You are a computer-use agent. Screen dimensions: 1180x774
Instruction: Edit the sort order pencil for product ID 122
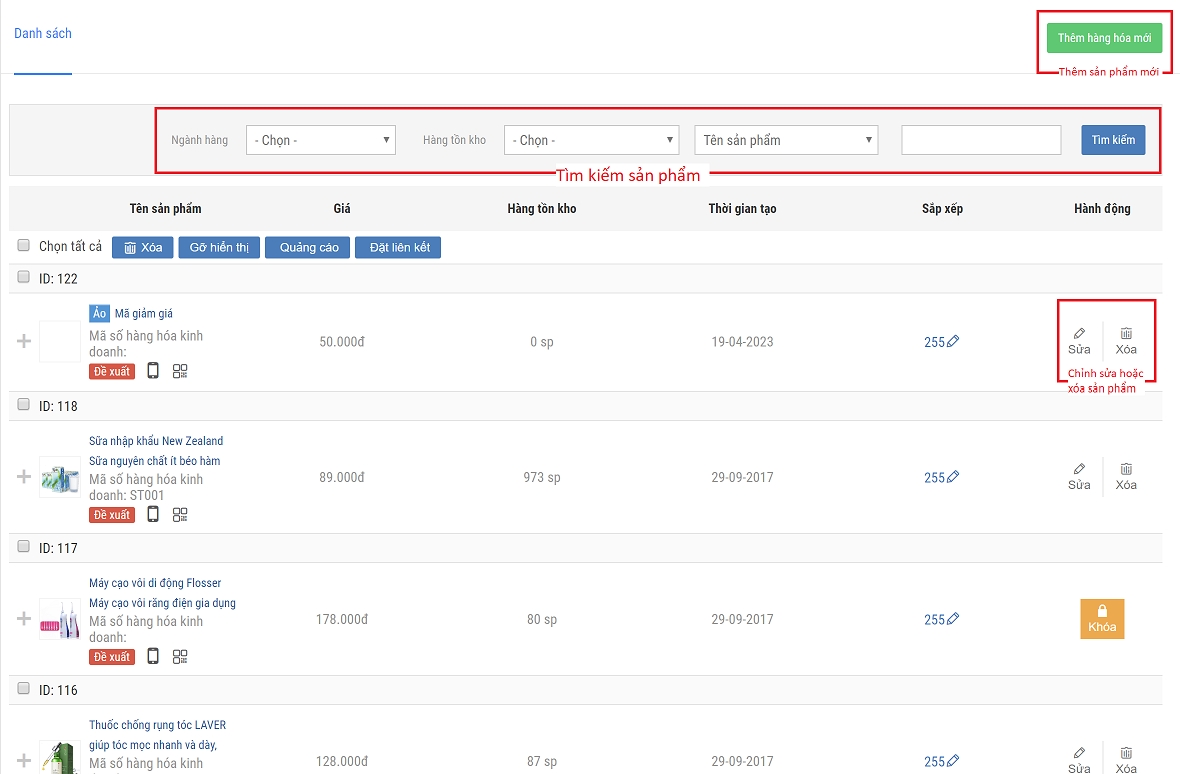coord(952,342)
